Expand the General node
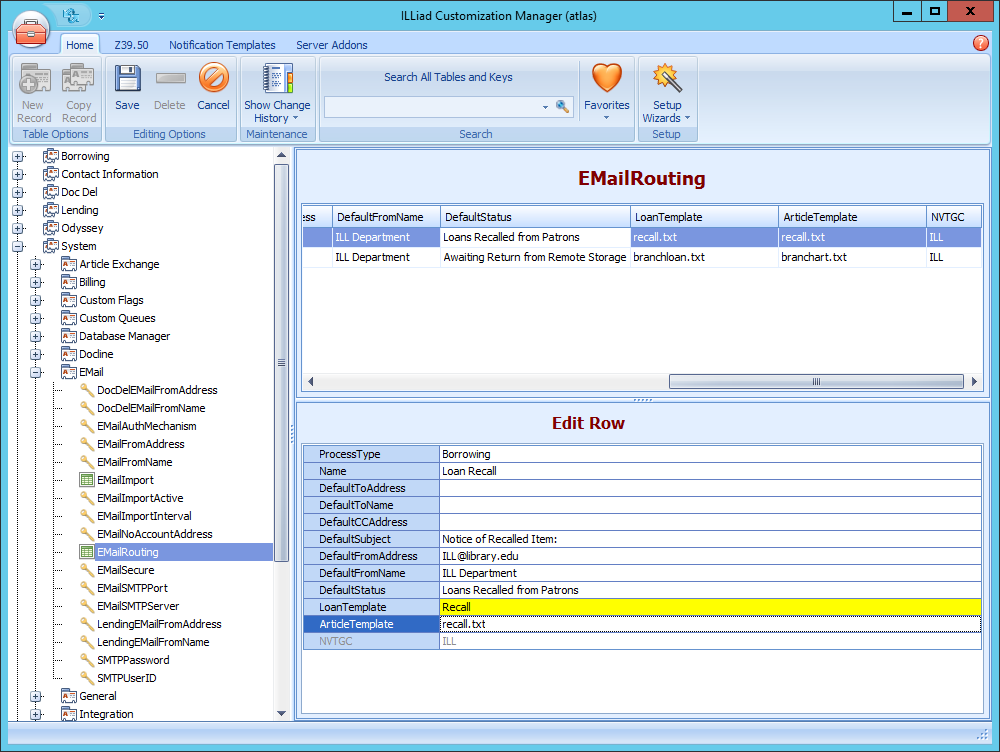1000x752 pixels. (x=36, y=696)
